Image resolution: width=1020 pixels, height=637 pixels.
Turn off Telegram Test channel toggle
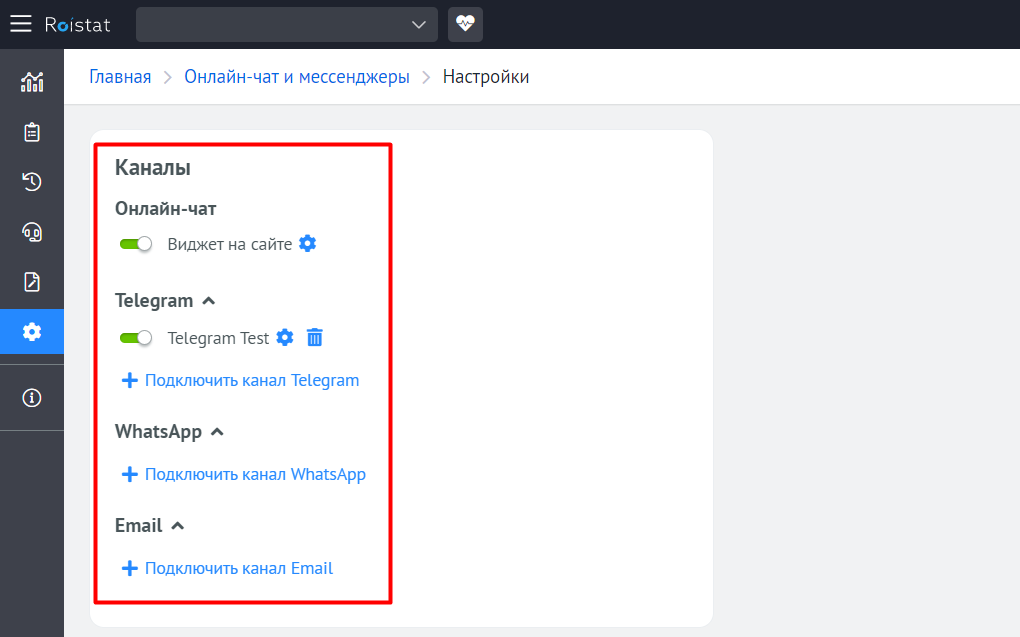[x=135, y=338]
